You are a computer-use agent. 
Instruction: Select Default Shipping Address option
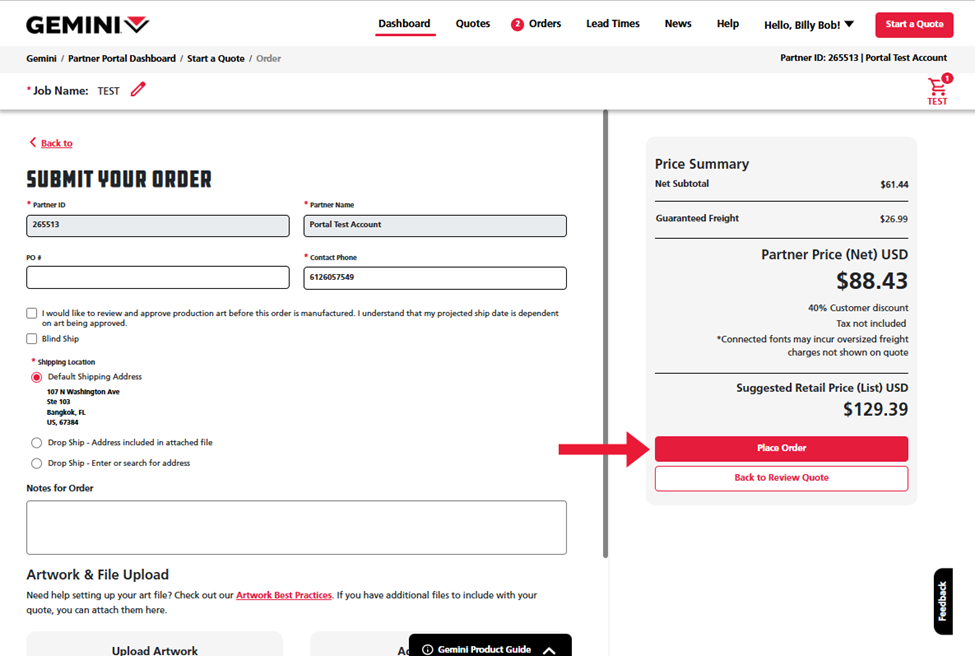tap(37, 378)
